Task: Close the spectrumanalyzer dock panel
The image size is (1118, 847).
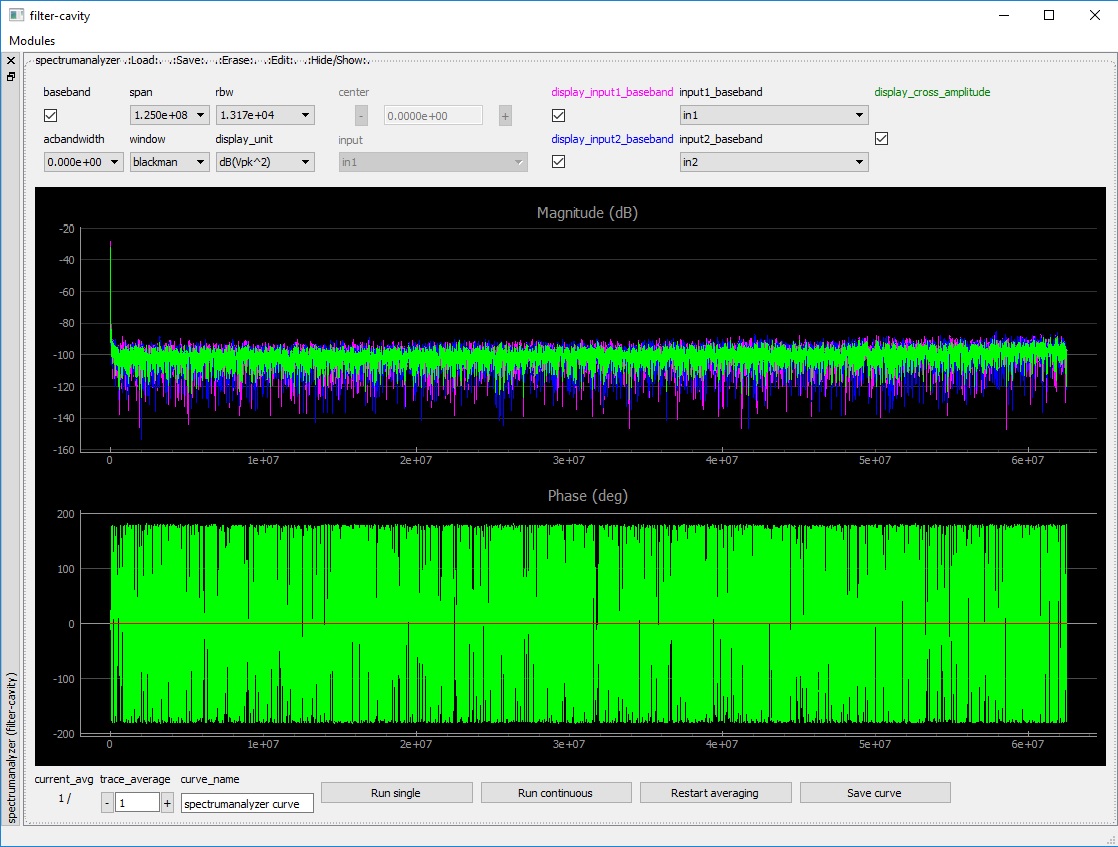Action: pyautogui.click(x=11, y=61)
